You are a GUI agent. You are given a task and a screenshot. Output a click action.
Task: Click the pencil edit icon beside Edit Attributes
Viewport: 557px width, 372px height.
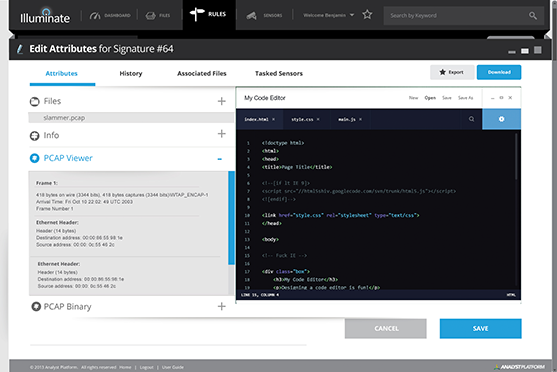20,49
